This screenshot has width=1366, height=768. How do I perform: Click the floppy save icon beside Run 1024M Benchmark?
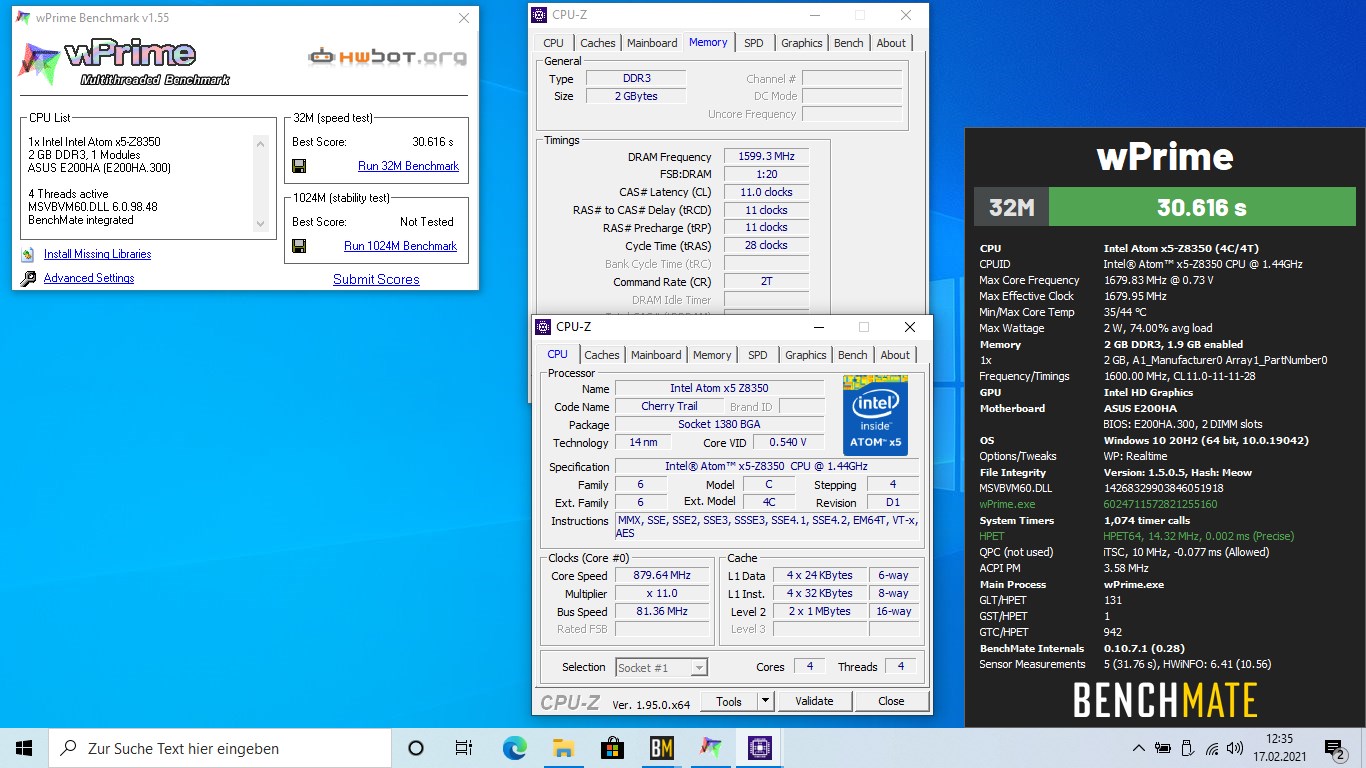click(x=299, y=246)
